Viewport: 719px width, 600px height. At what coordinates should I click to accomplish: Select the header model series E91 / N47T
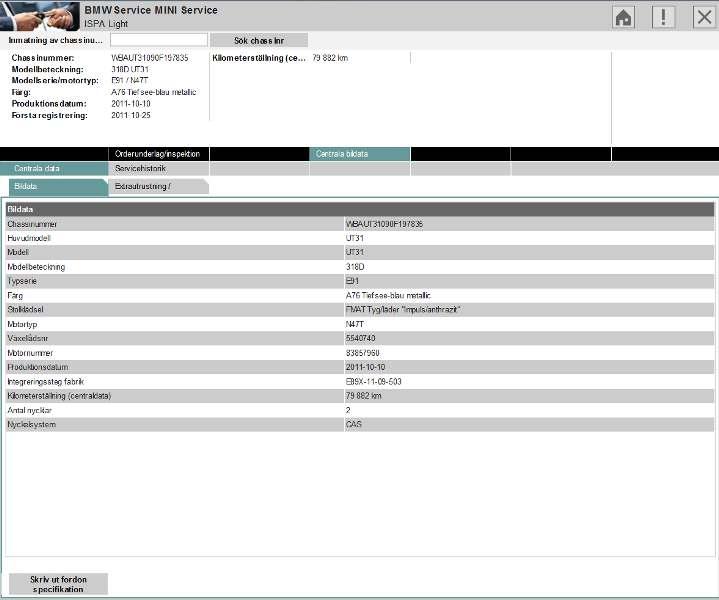coord(130,80)
